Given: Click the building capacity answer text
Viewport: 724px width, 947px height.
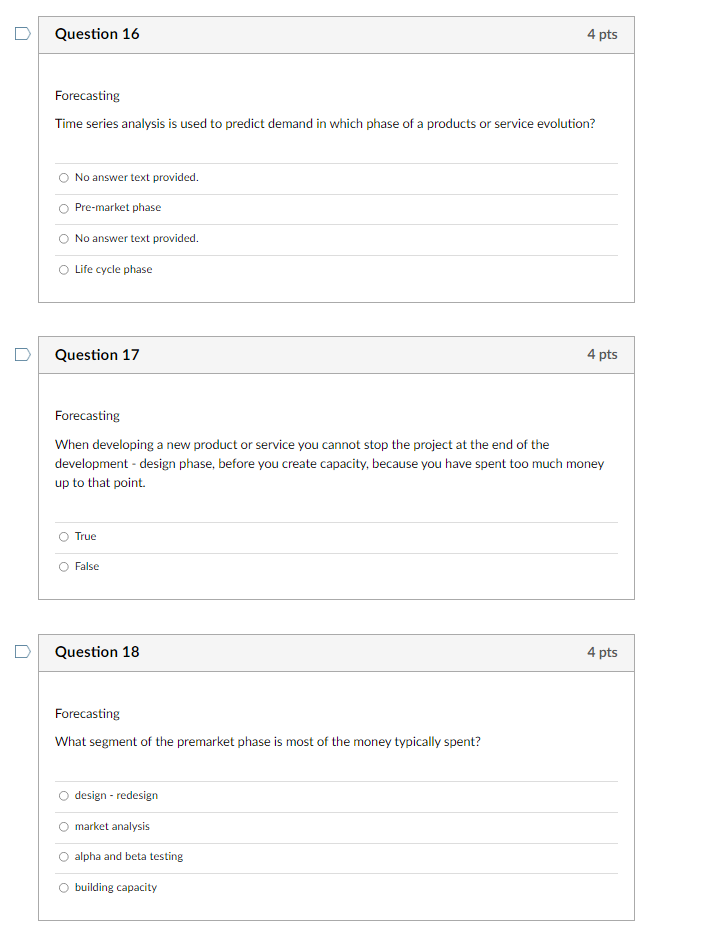Looking at the screenshot, I should tap(114, 887).
